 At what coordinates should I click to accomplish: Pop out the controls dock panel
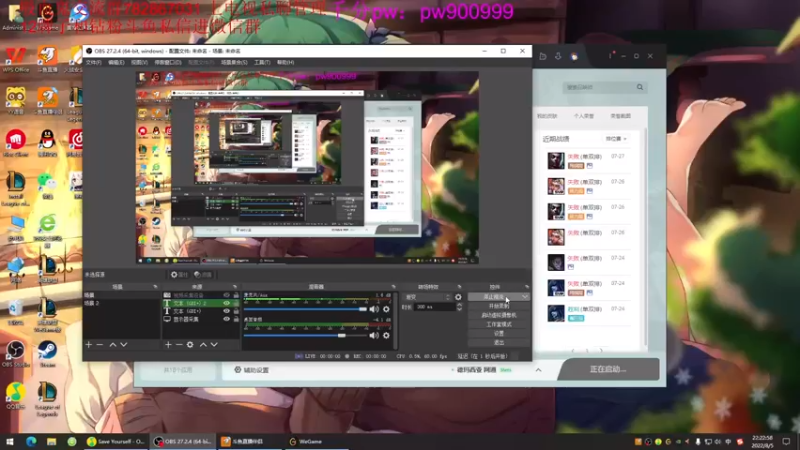point(527,287)
